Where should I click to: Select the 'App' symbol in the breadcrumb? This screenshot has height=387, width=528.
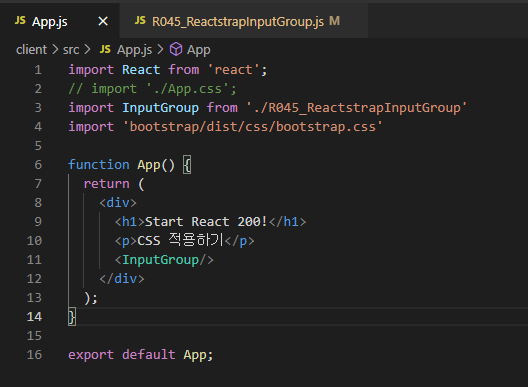click(x=199, y=50)
